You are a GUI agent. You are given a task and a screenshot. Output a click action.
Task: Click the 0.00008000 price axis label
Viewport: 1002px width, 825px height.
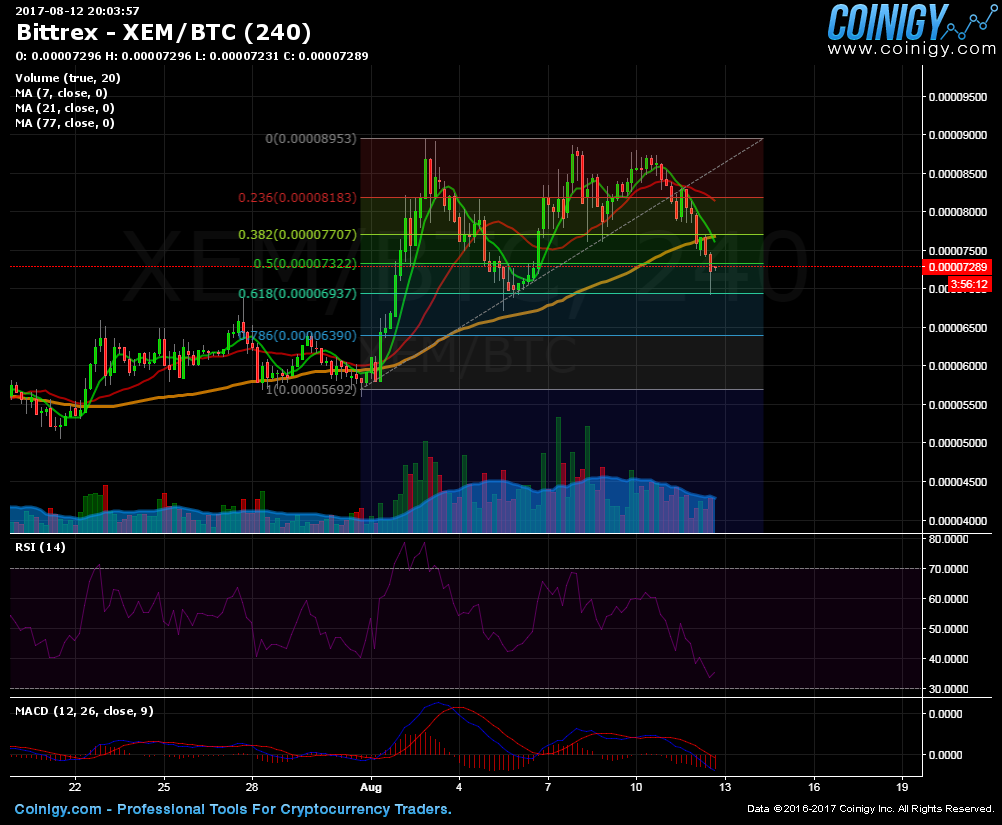point(958,212)
